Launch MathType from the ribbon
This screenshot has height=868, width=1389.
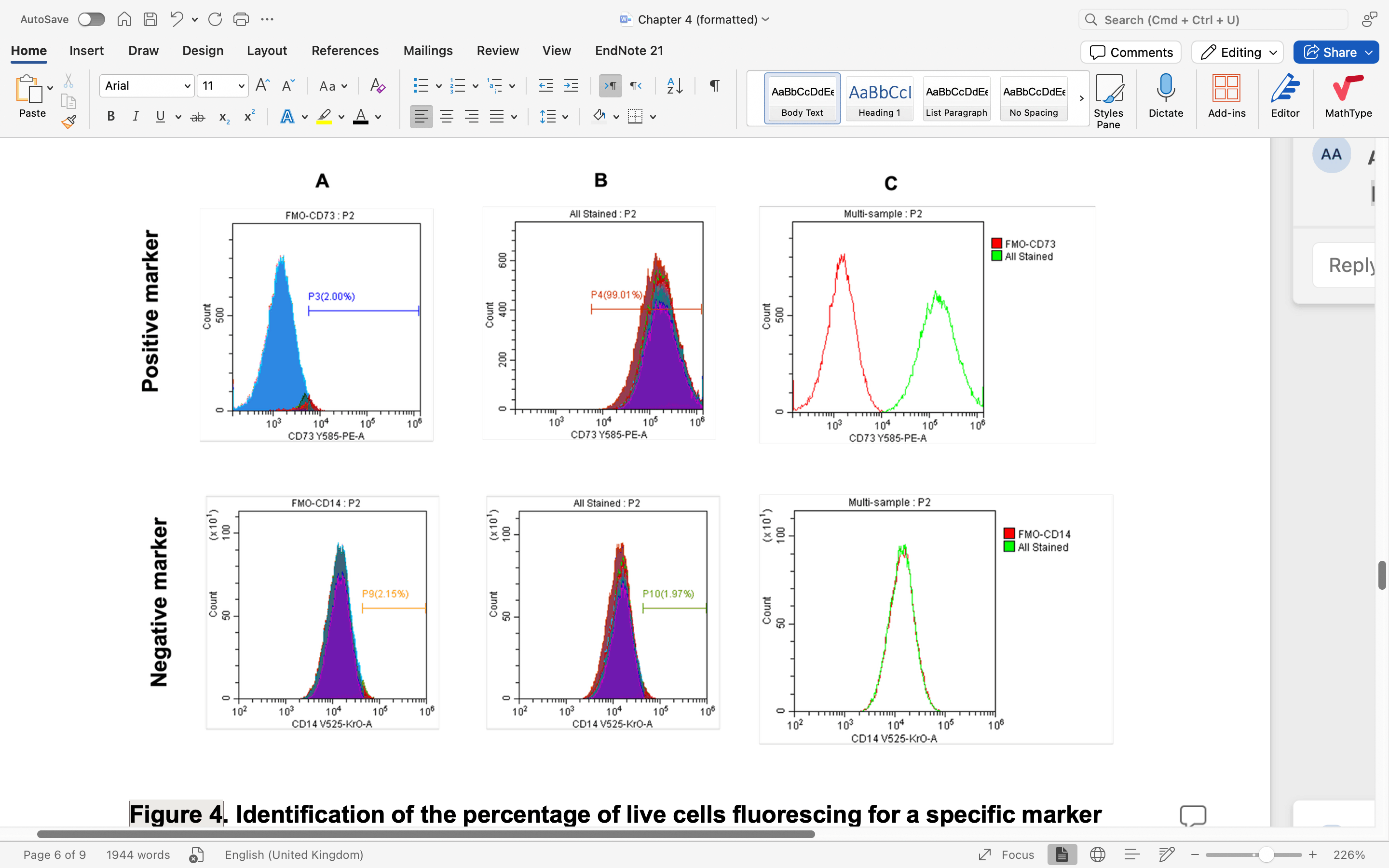pyautogui.click(x=1348, y=96)
